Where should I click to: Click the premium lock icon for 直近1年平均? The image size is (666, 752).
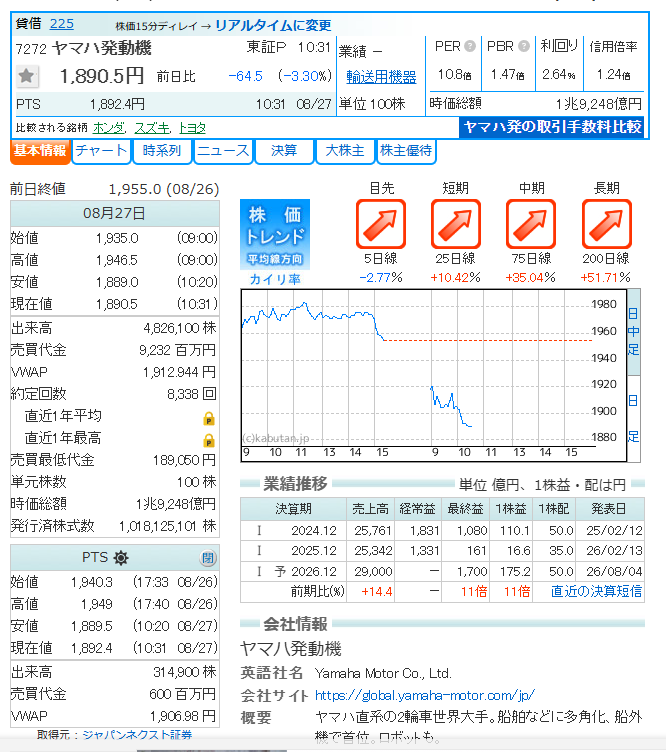click(209, 419)
